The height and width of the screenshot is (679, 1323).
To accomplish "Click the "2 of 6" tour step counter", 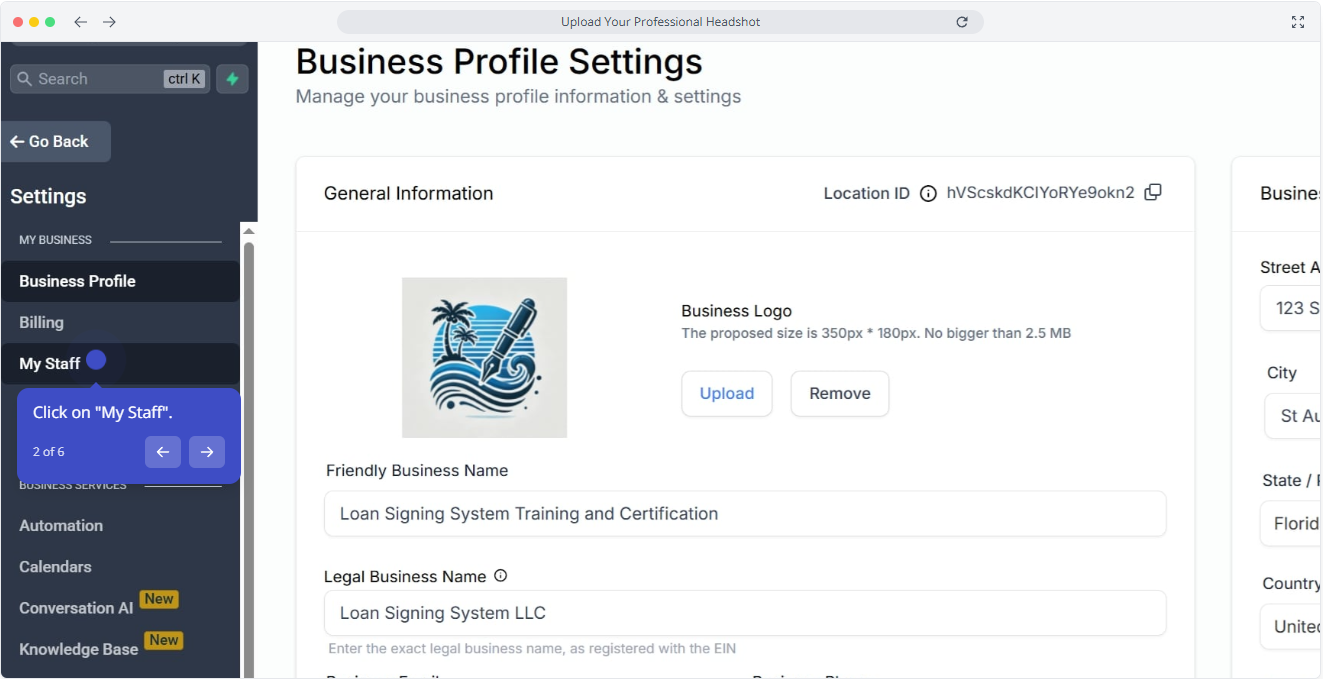I will [48, 452].
